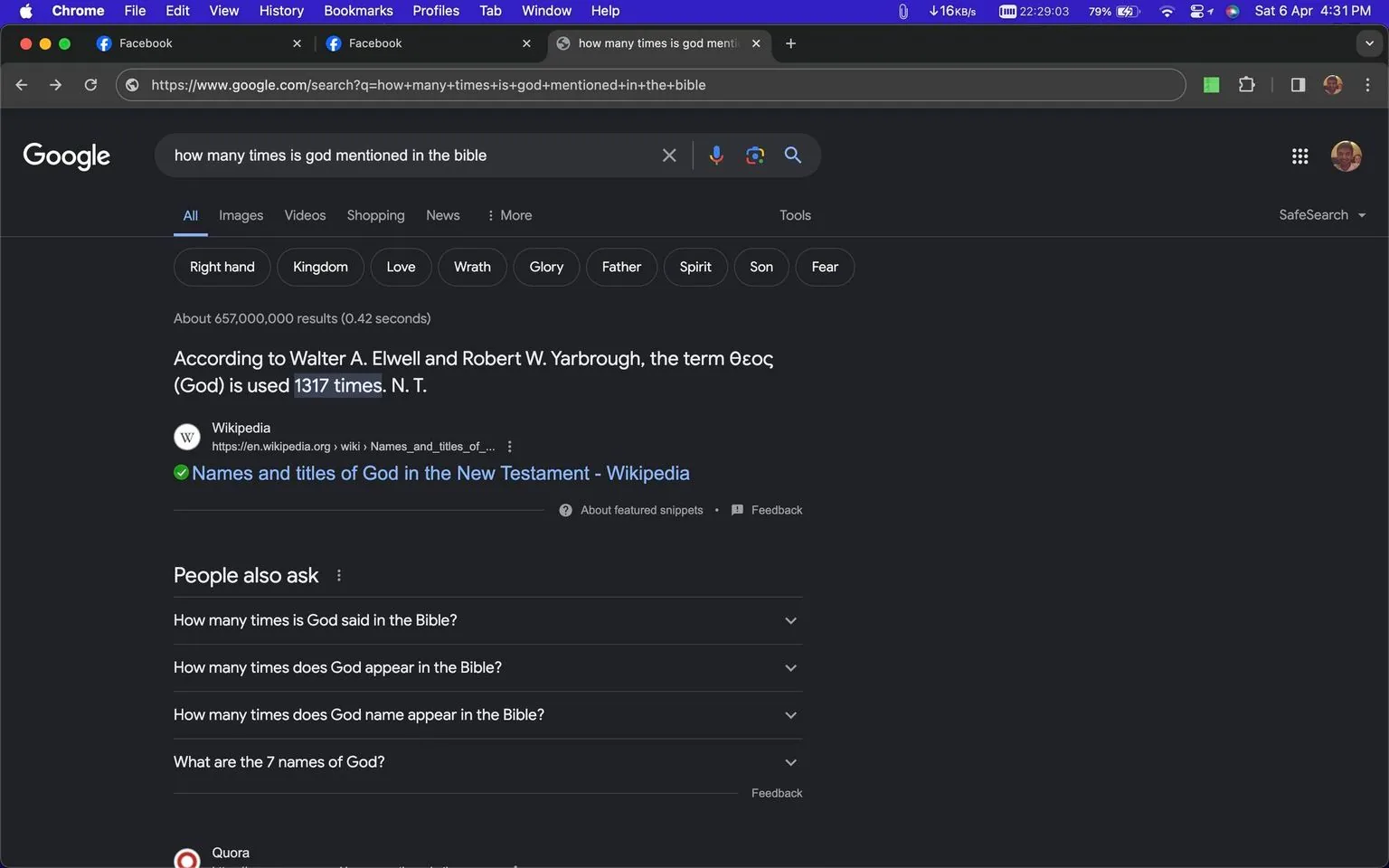Screen dimensions: 1389x868
Task: Open Siri from the menu bar
Action: 1233,12
